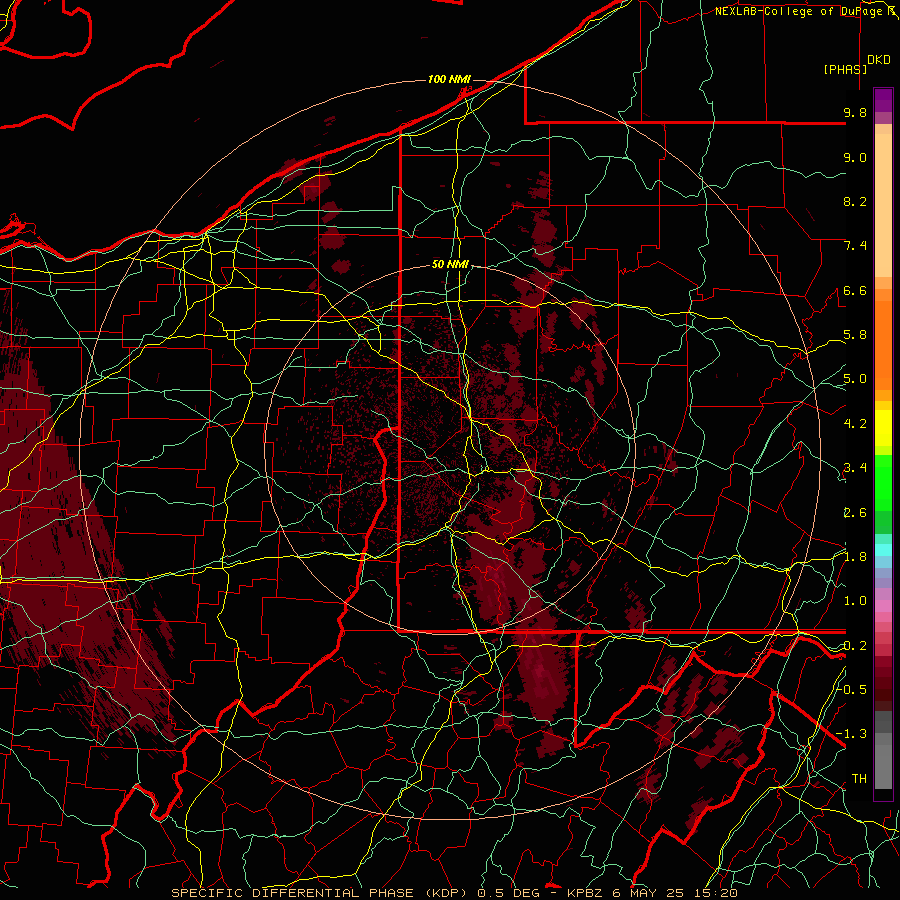Viewport: 900px width, 900px height.
Task: Click the 7.4 color scale value
Action: tap(855, 246)
